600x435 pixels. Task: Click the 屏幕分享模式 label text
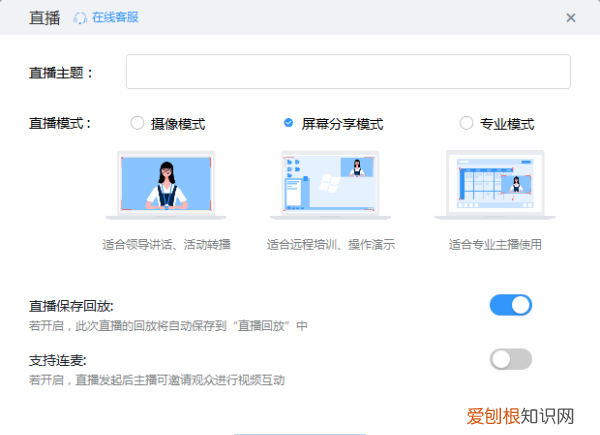pos(342,124)
